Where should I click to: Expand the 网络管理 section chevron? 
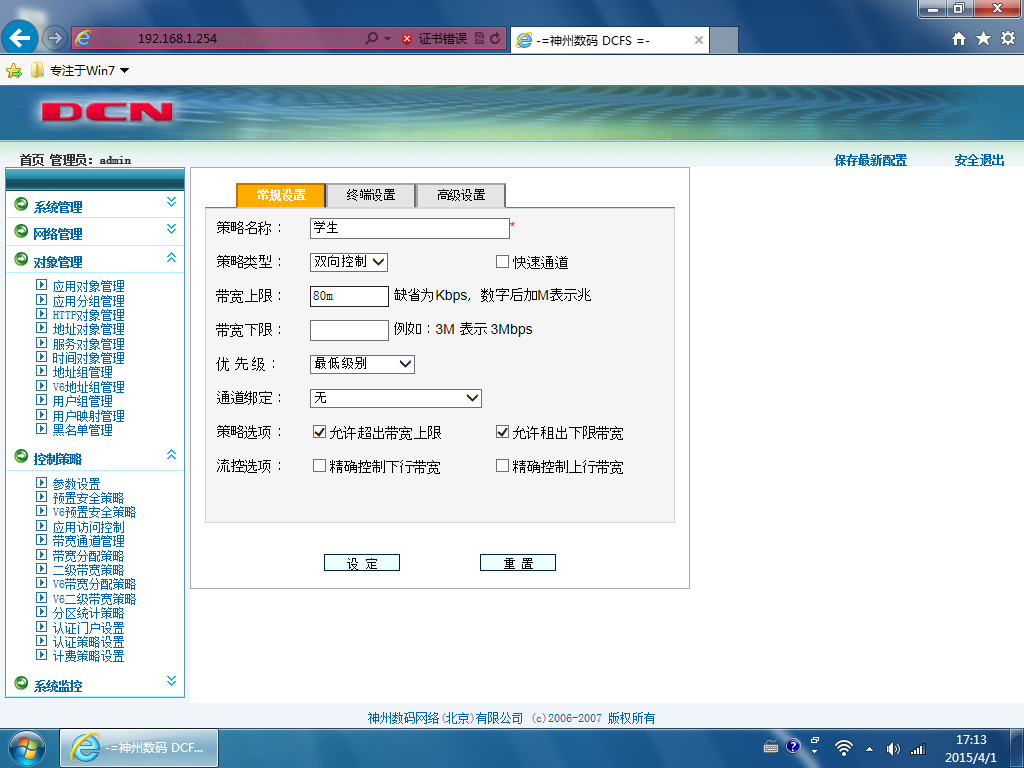[171, 229]
